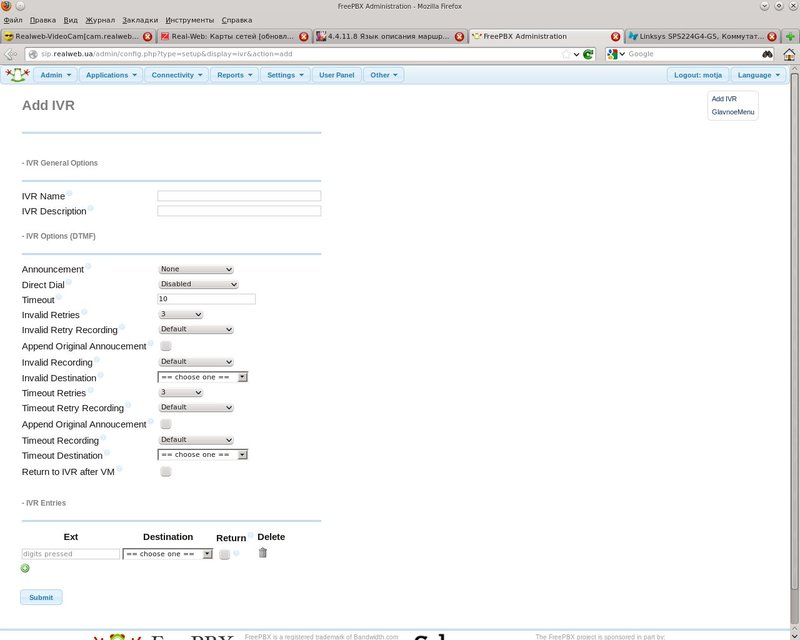Close the Realweb-VideoCam tab

coord(147,37)
